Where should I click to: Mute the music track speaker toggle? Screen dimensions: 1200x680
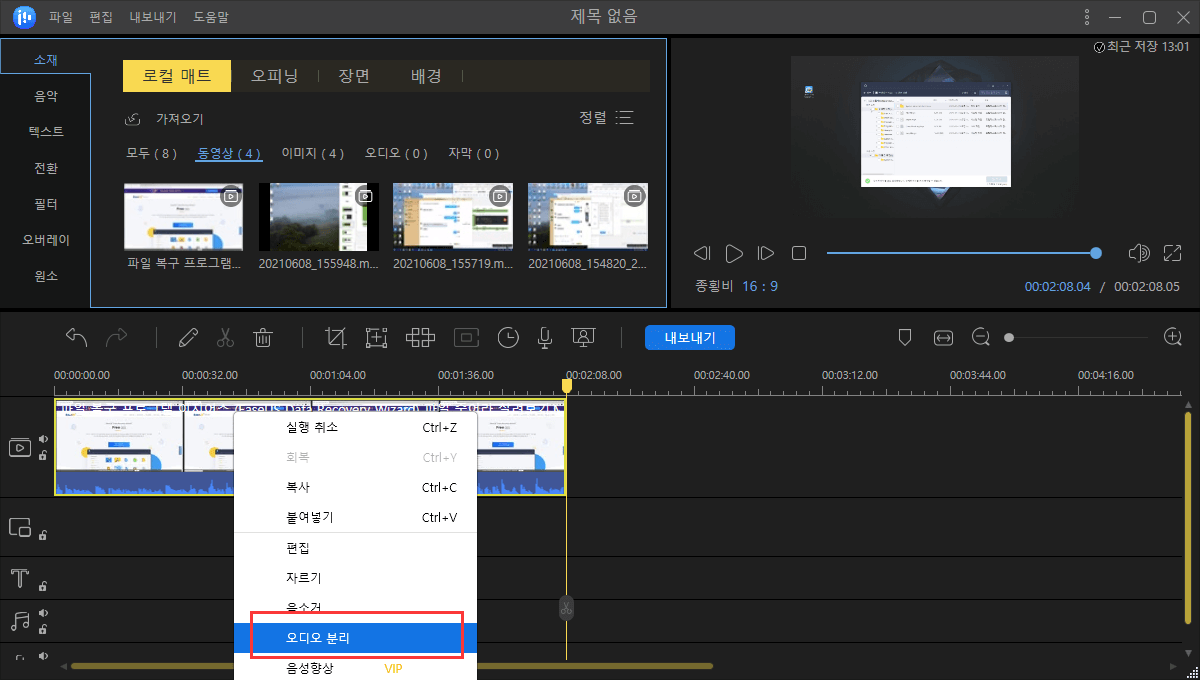coord(43,614)
